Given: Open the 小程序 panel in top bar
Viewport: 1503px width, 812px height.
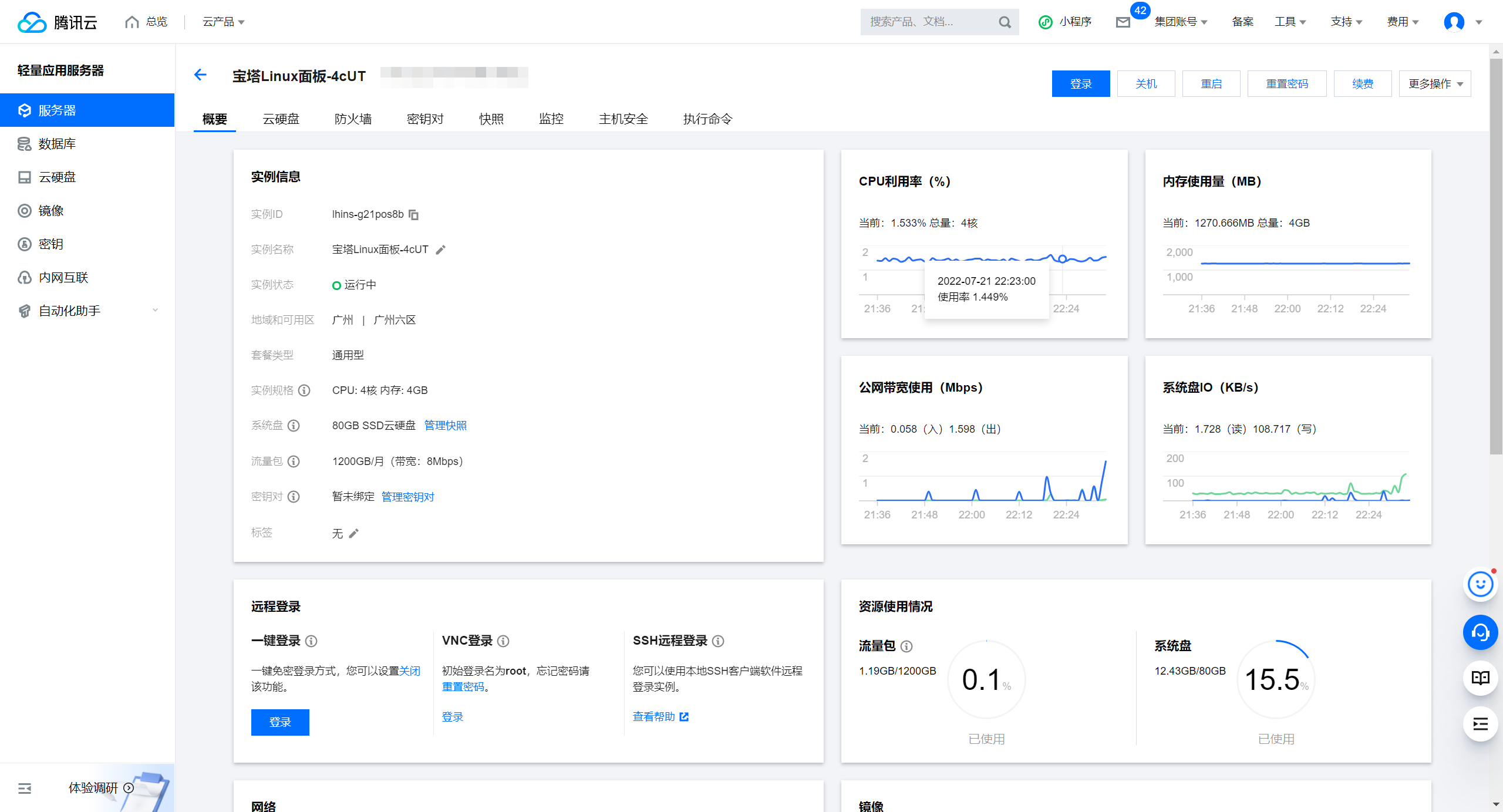Looking at the screenshot, I should (x=1065, y=22).
